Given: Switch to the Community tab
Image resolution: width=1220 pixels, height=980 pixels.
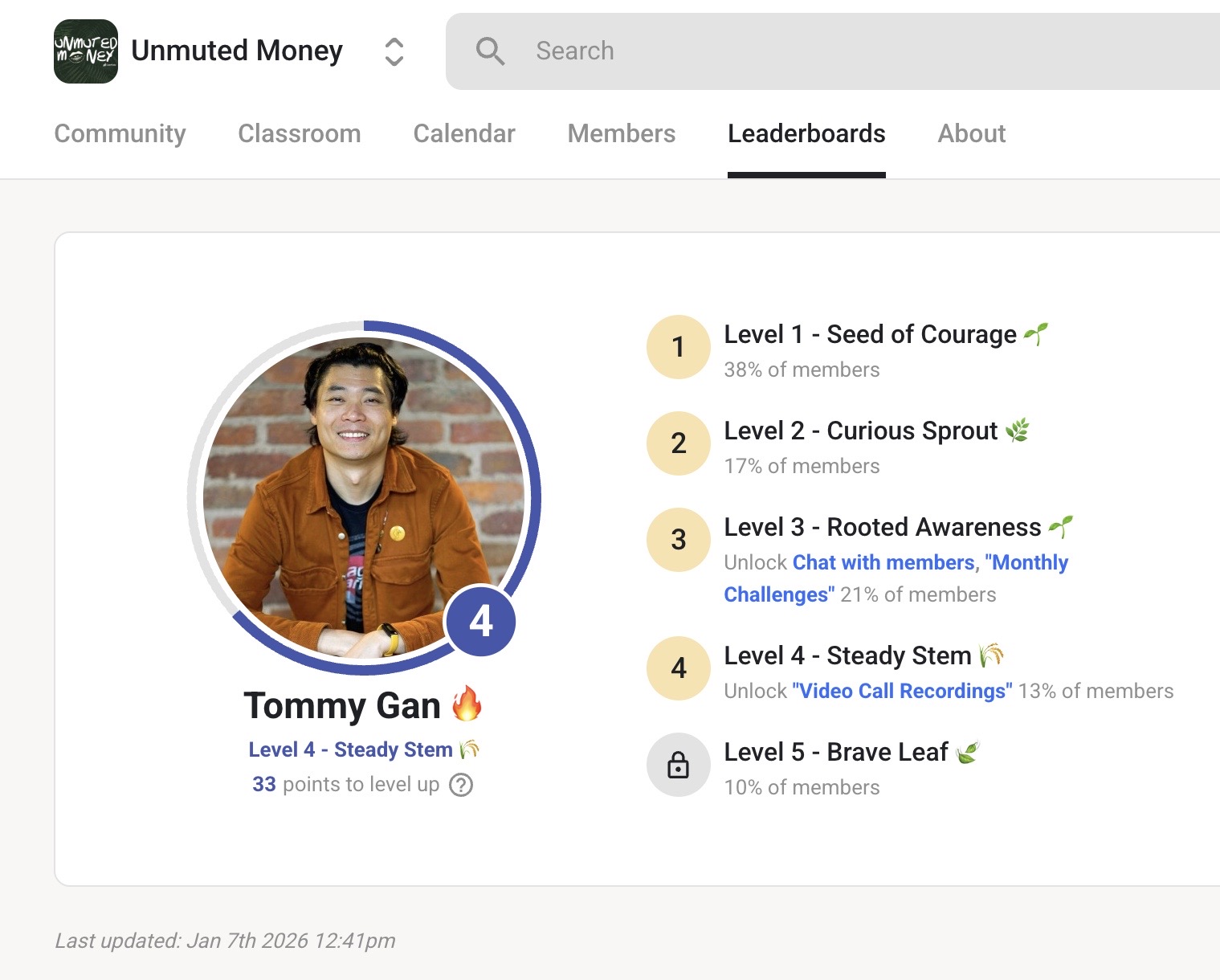Looking at the screenshot, I should 120,133.
